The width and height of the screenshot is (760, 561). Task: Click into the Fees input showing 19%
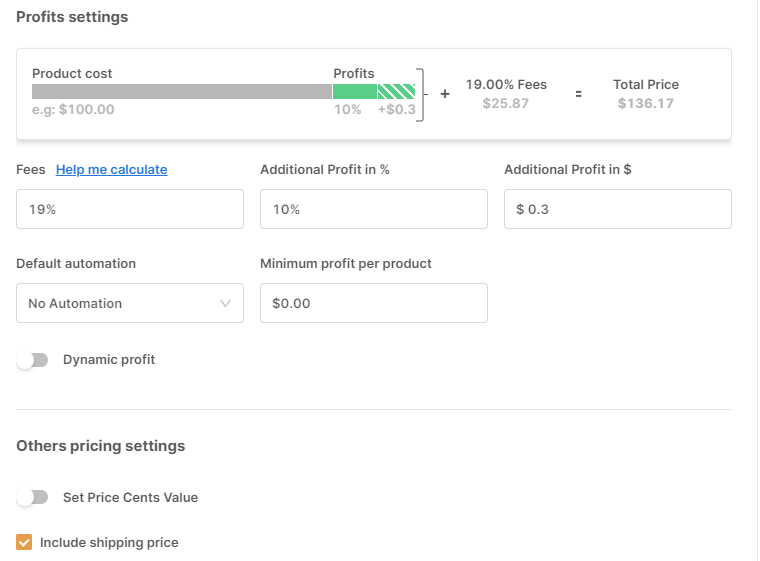coord(129,209)
